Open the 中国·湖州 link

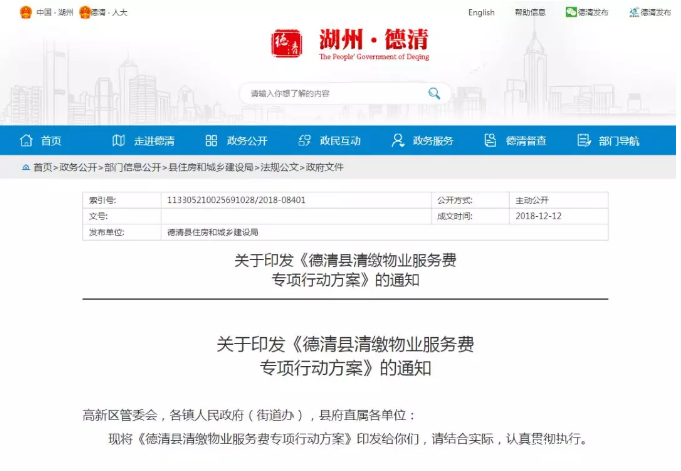pos(55,13)
